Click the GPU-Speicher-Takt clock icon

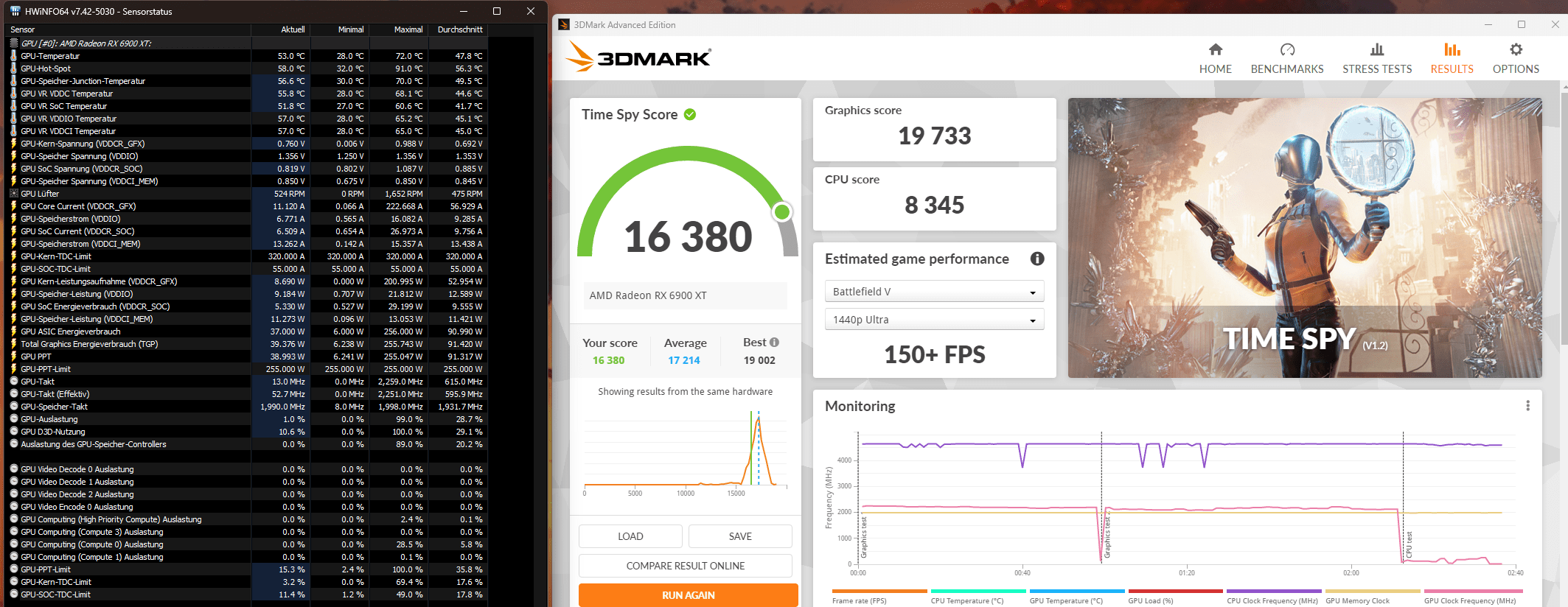click(x=13, y=407)
